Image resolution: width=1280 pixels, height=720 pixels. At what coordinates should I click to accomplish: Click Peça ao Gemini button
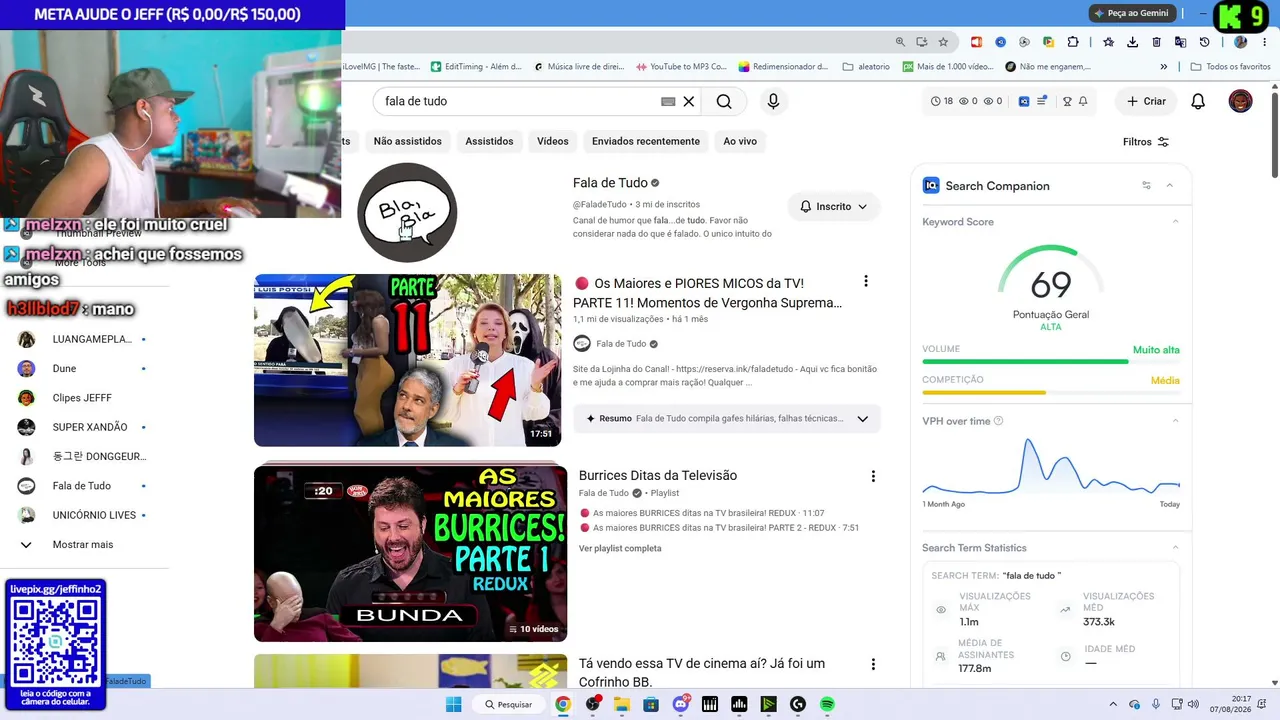point(1130,13)
